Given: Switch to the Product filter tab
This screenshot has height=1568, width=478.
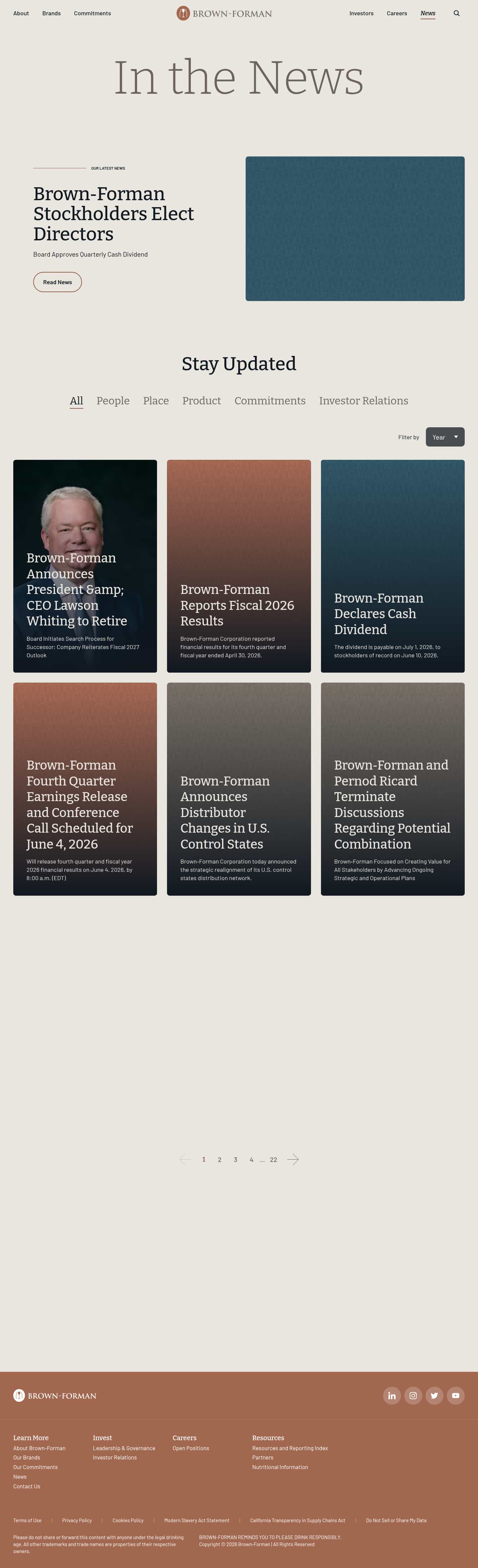Looking at the screenshot, I should click(201, 400).
